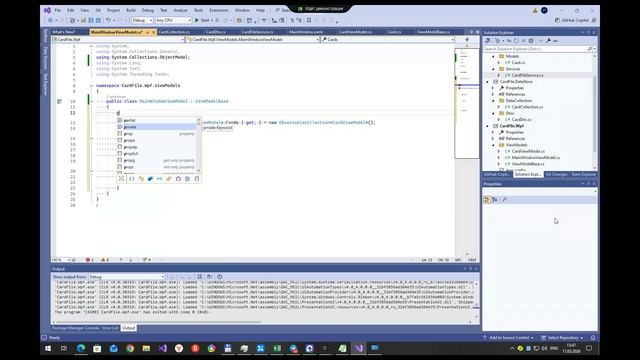Switch to the CardDto.cs editor tab

[x=216, y=32]
